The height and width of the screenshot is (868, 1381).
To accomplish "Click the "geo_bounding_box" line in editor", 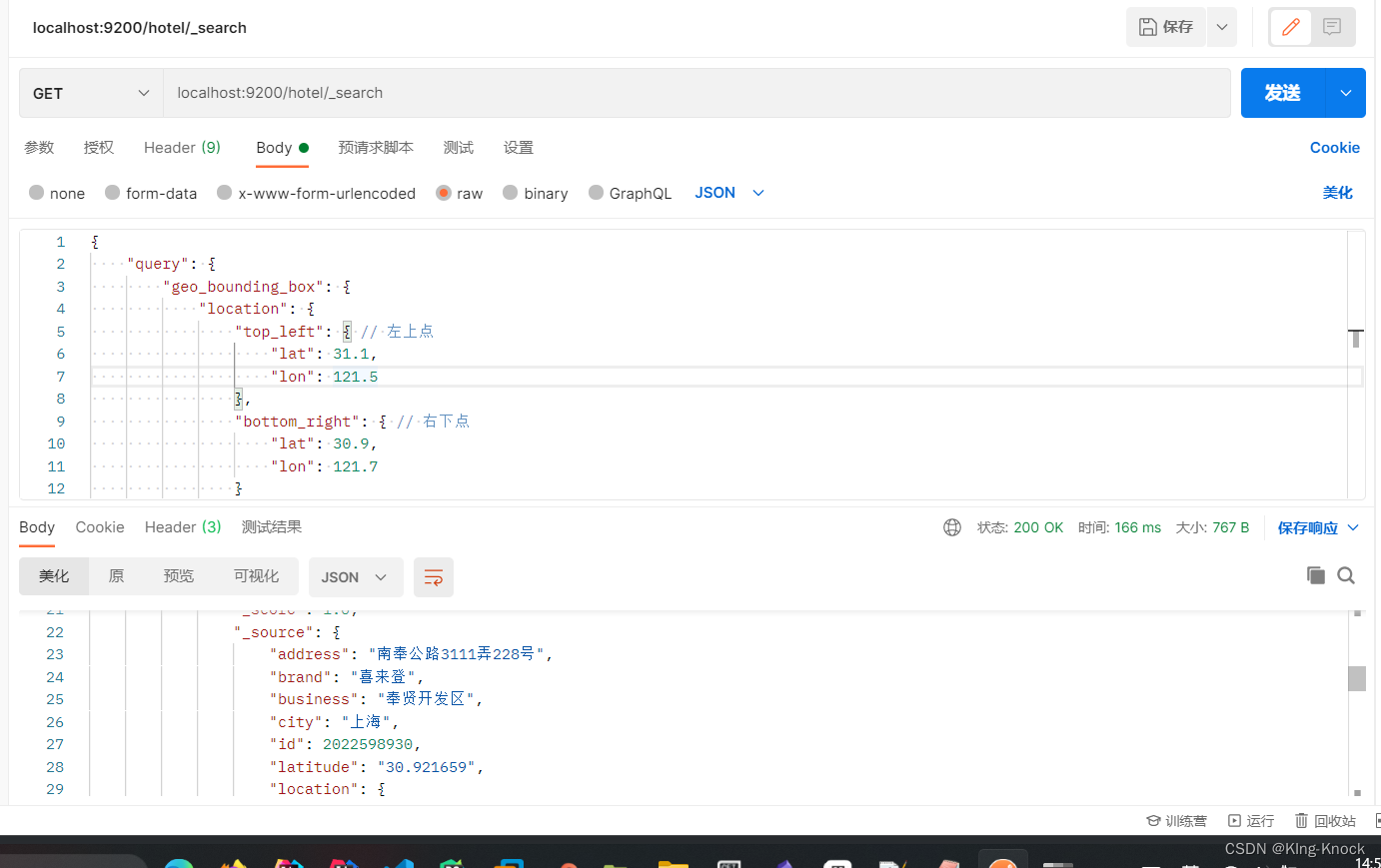I will click(257, 287).
